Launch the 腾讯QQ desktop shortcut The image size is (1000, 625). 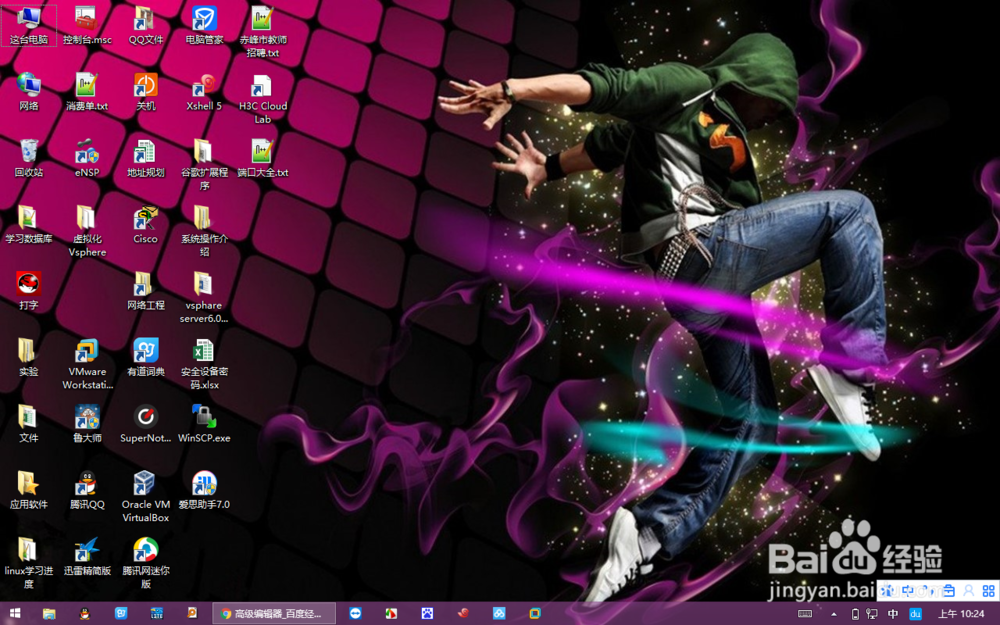(x=87, y=490)
